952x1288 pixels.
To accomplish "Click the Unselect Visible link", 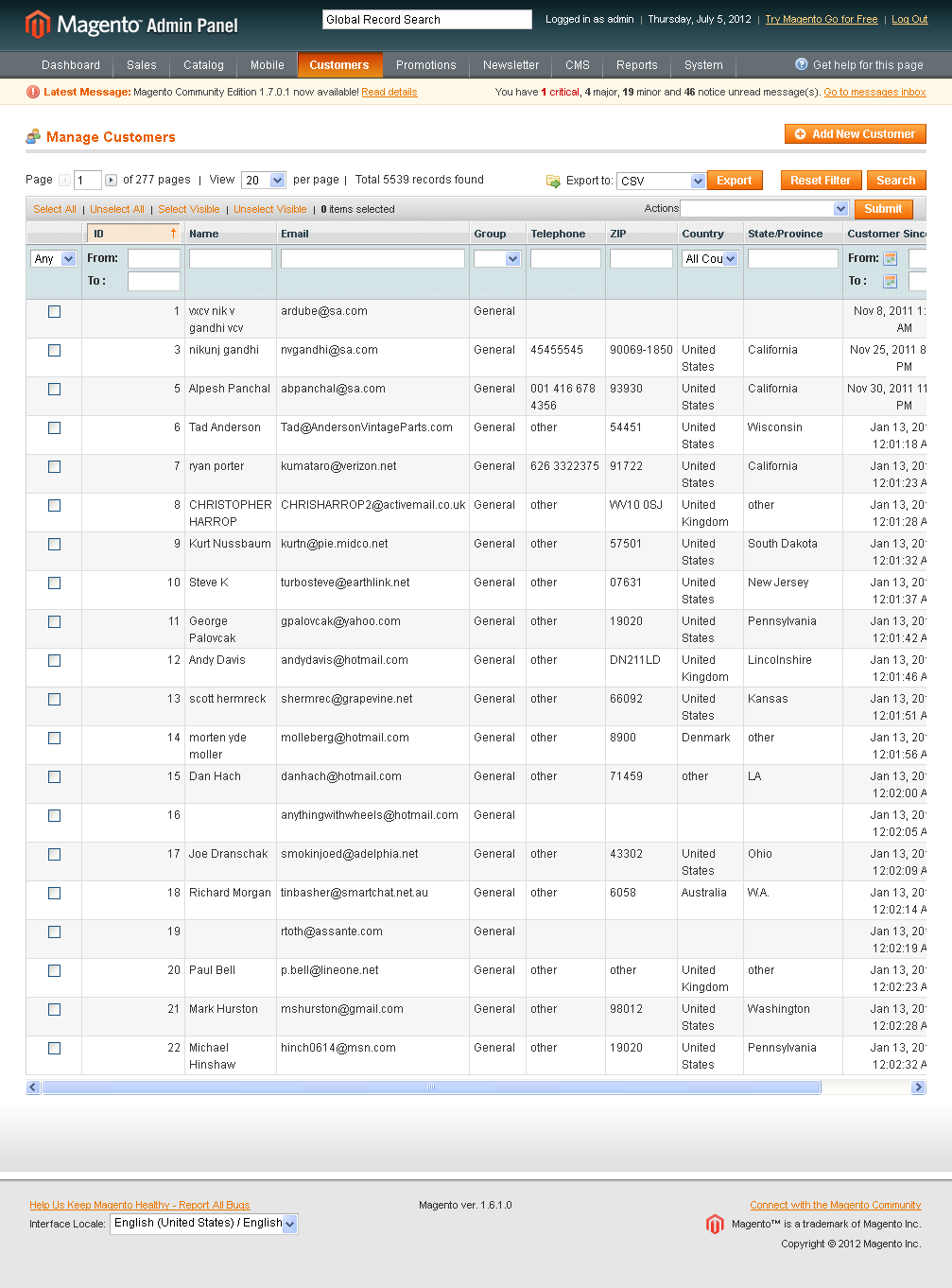I will pos(270,209).
